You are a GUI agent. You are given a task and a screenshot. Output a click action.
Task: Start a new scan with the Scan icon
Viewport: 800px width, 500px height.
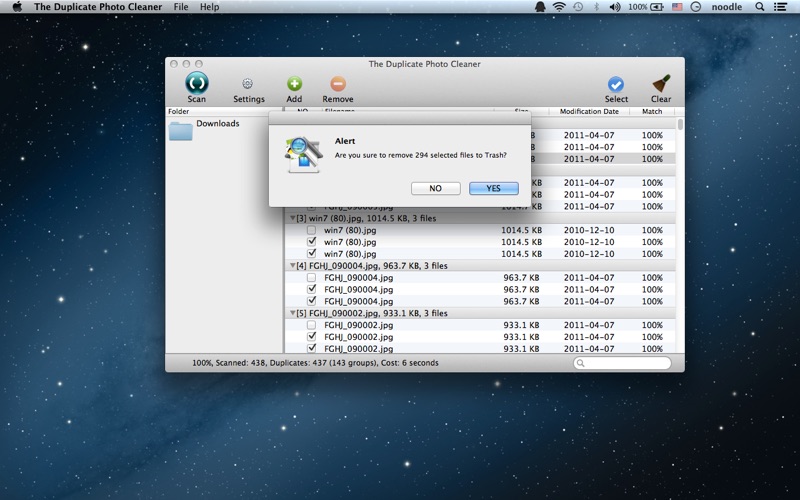coord(196,83)
